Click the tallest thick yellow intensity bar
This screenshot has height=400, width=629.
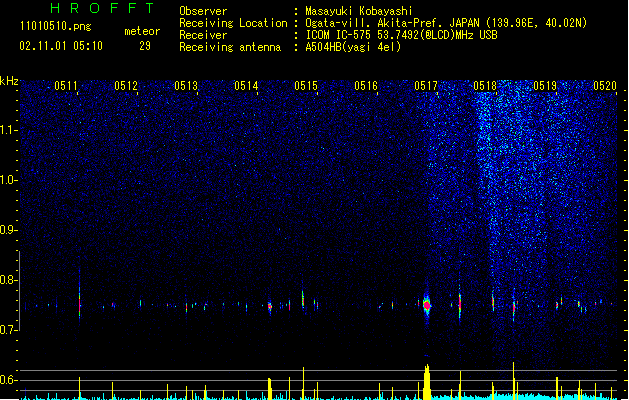[427, 382]
